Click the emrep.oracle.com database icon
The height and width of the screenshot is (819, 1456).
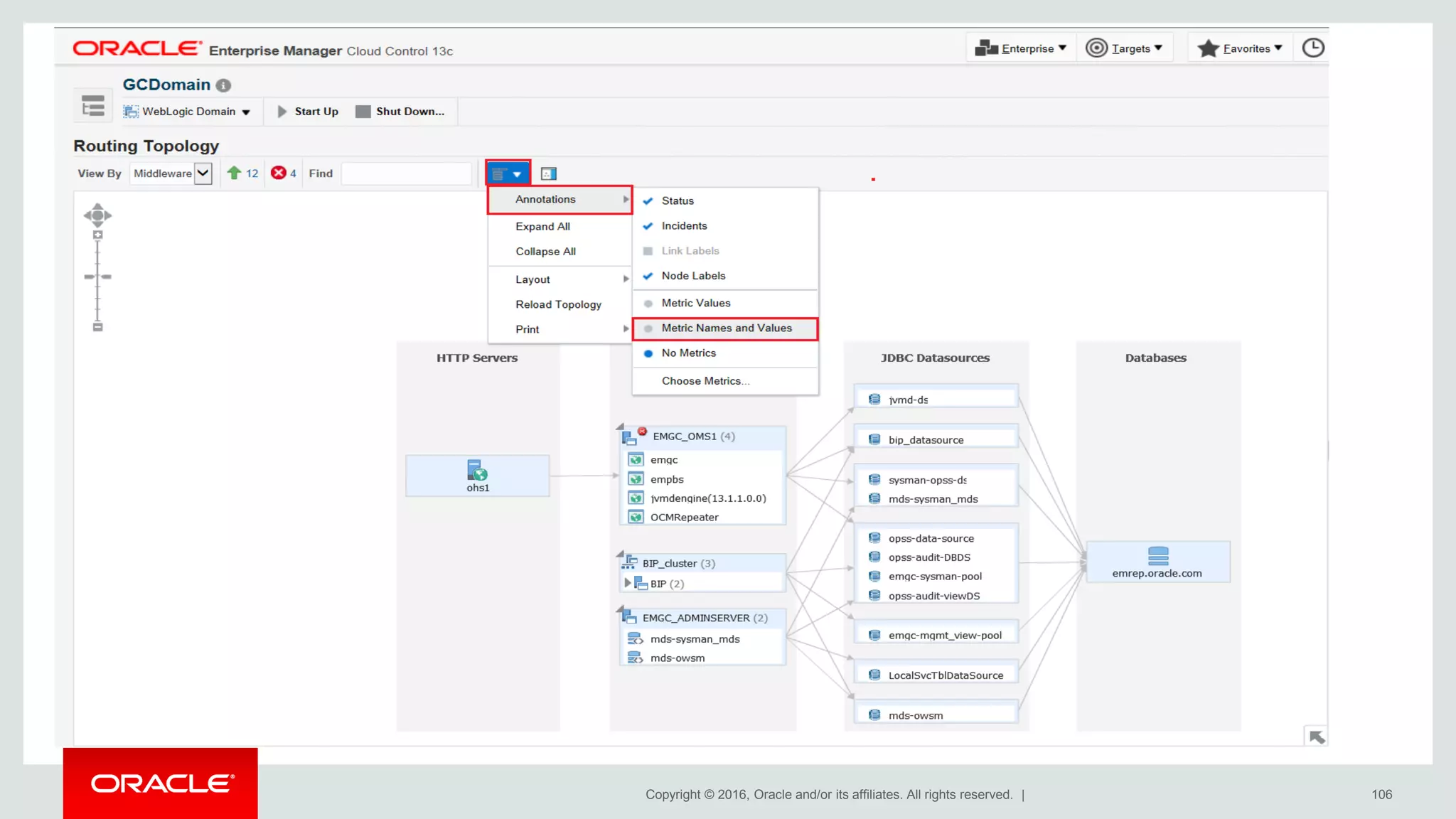(x=1157, y=555)
